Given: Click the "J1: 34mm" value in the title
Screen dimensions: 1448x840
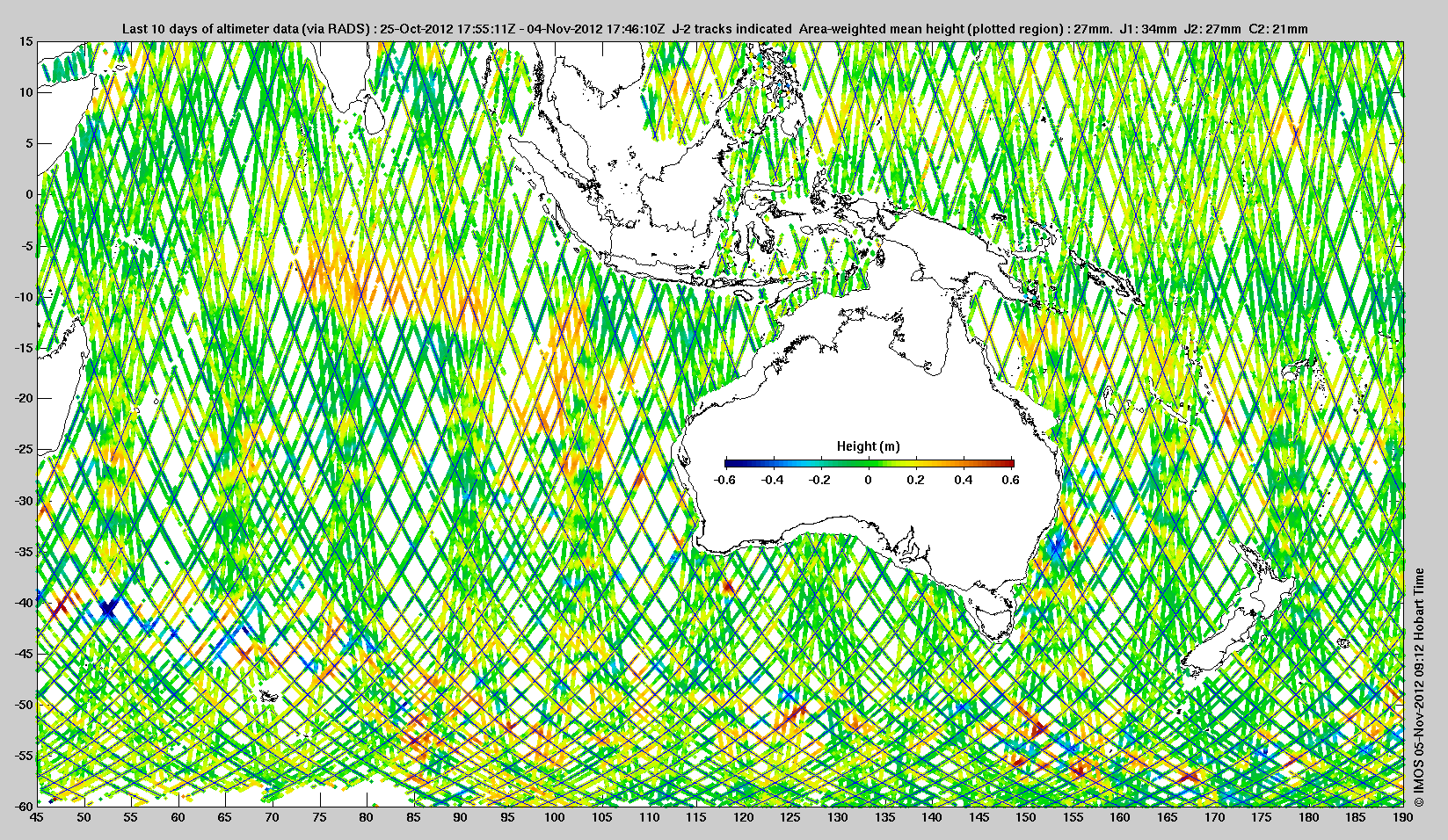Looking at the screenshot, I should click(x=1148, y=29).
